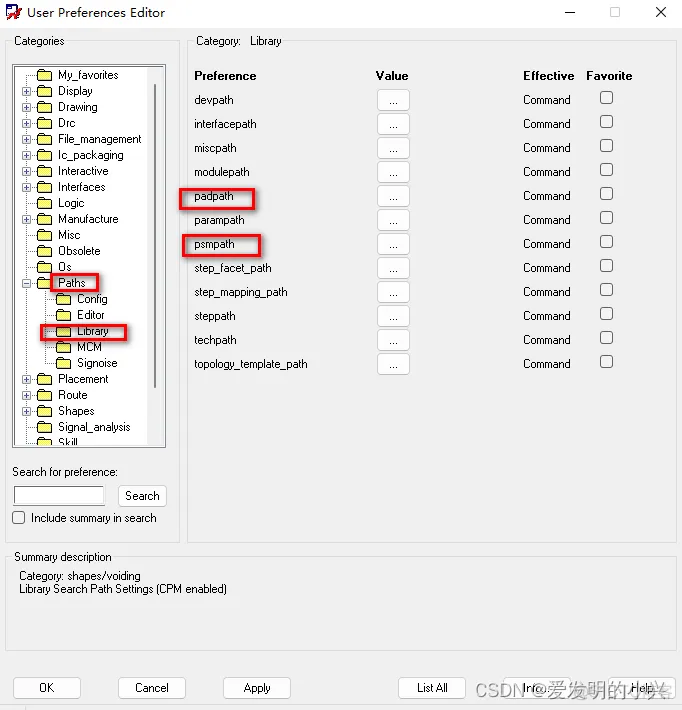This screenshot has height=710, width=682.
Task: Mark devpath as favorite
Action: click(606, 98)
